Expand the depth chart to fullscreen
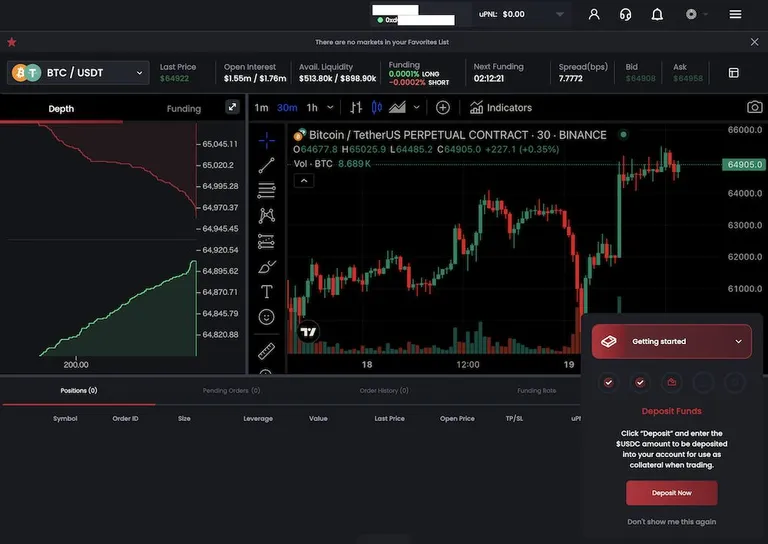The image size is (768, 544). [232, 107]
